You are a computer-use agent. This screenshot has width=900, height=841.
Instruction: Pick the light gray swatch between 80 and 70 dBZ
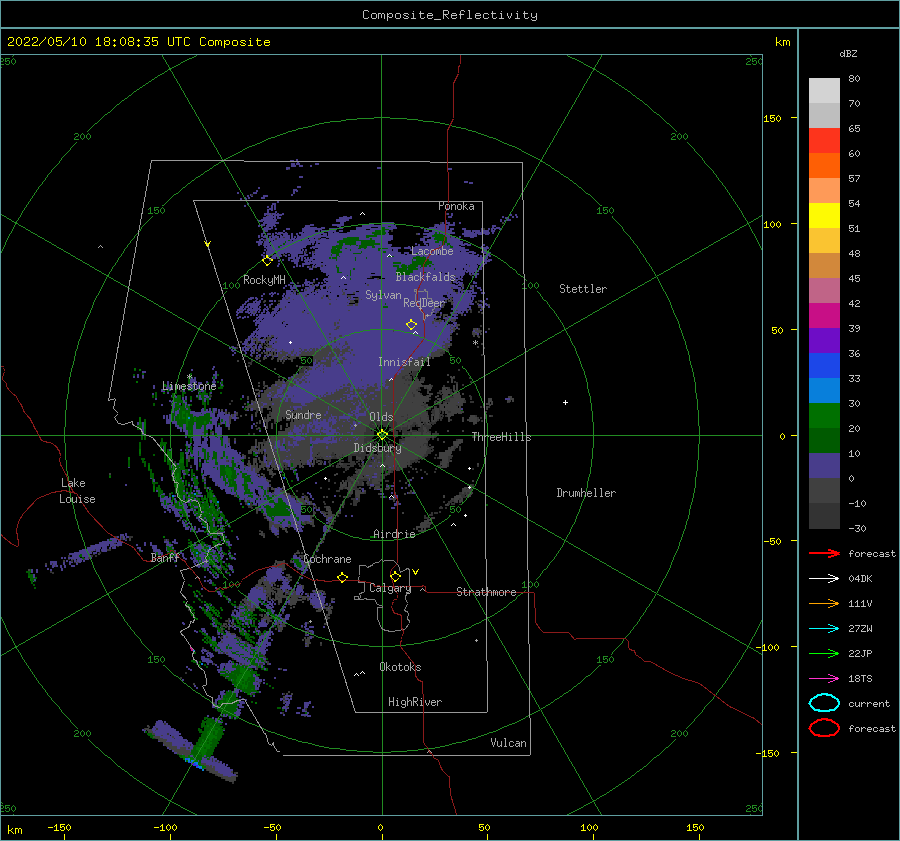click(x=824, y=91)
